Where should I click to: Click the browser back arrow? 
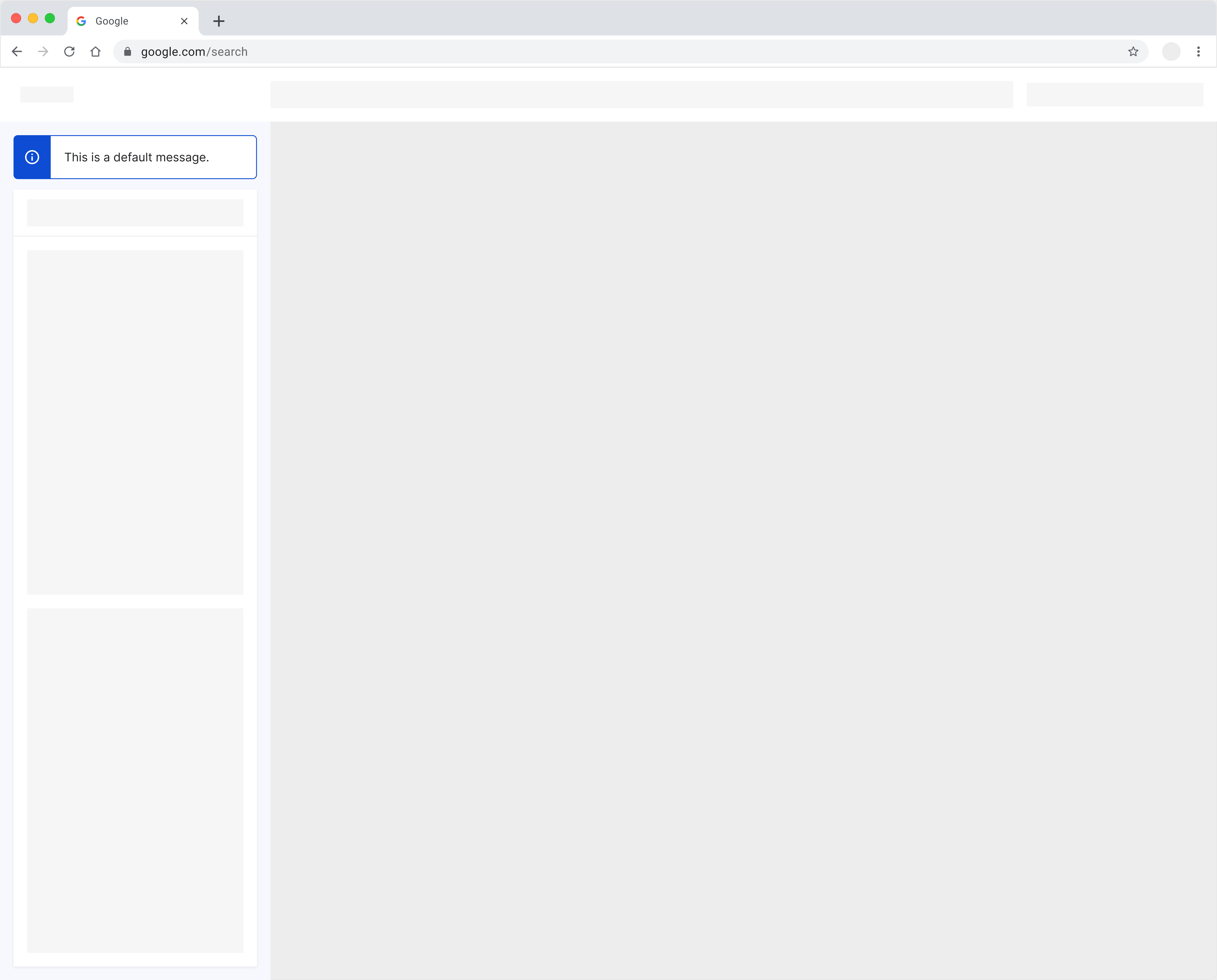[17, 51]
